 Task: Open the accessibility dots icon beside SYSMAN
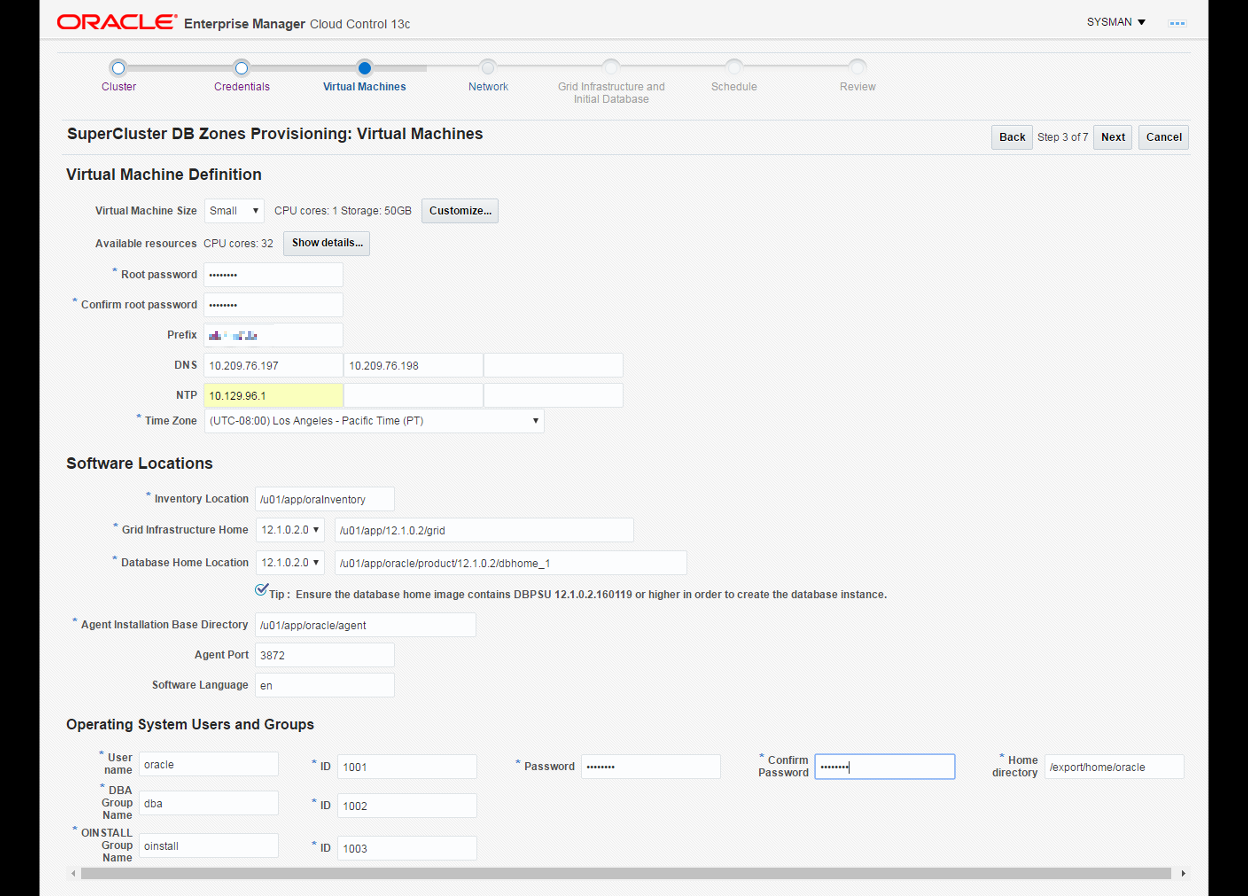click(1177, 22)
